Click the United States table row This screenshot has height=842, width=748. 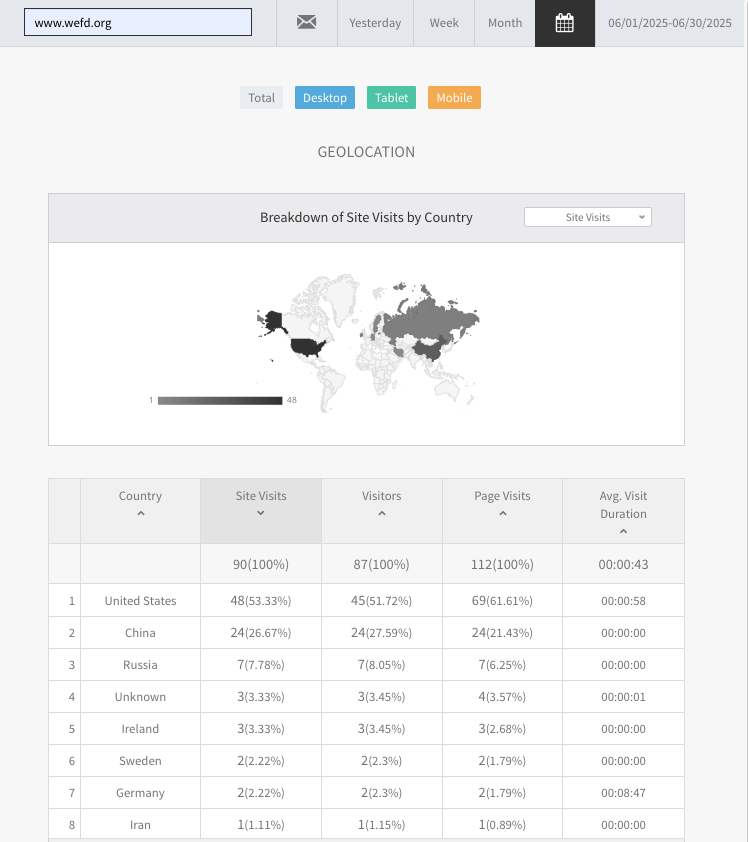click(x=140, y=601)
